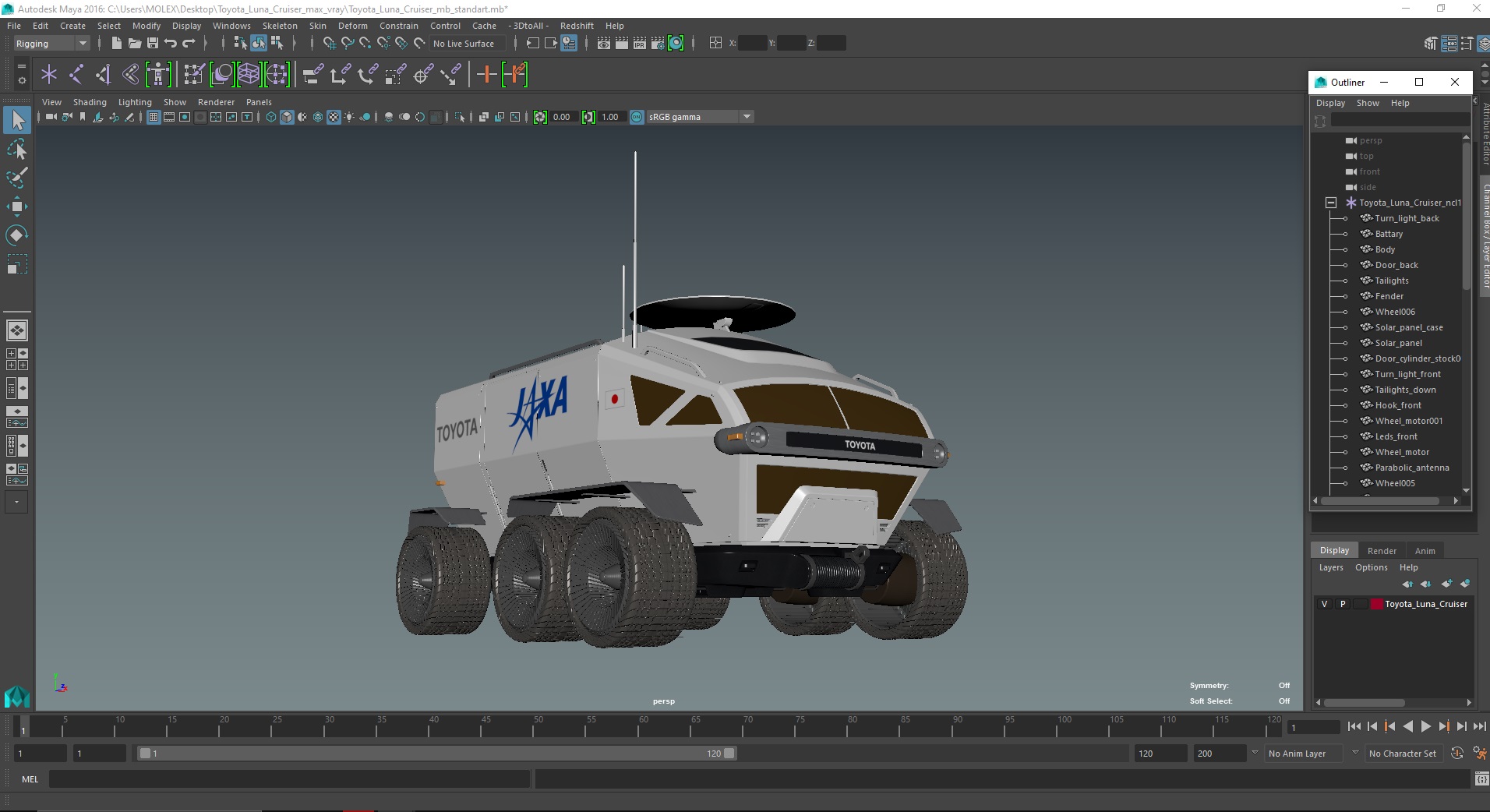Image resolution: width=1490 pixels, height=812 pixels.
Task: Open the shelf tab selector menu
Action: point(22,66)
